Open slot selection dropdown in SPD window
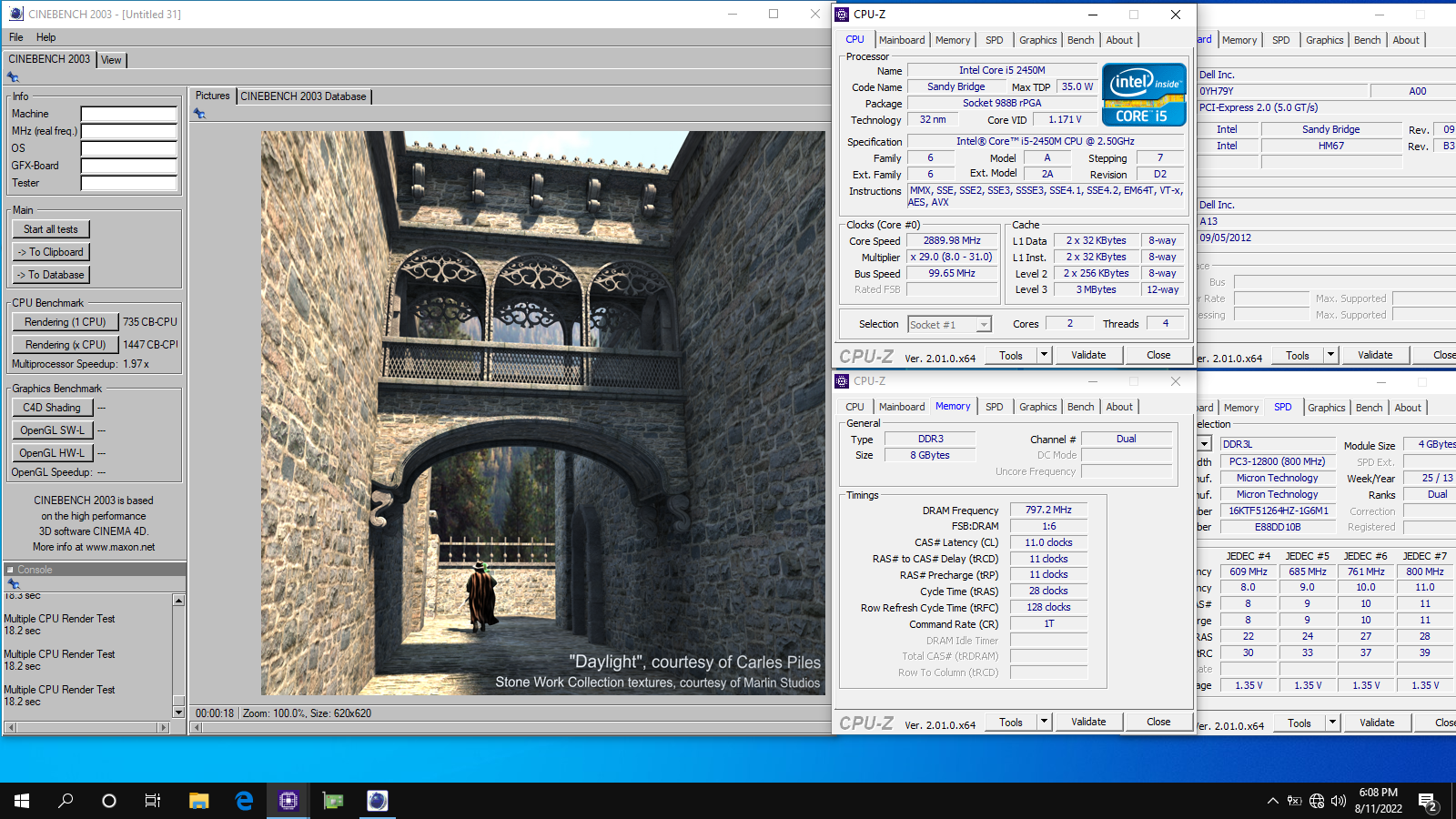The image size is (1456, 819). click(x=1204, y=444)
